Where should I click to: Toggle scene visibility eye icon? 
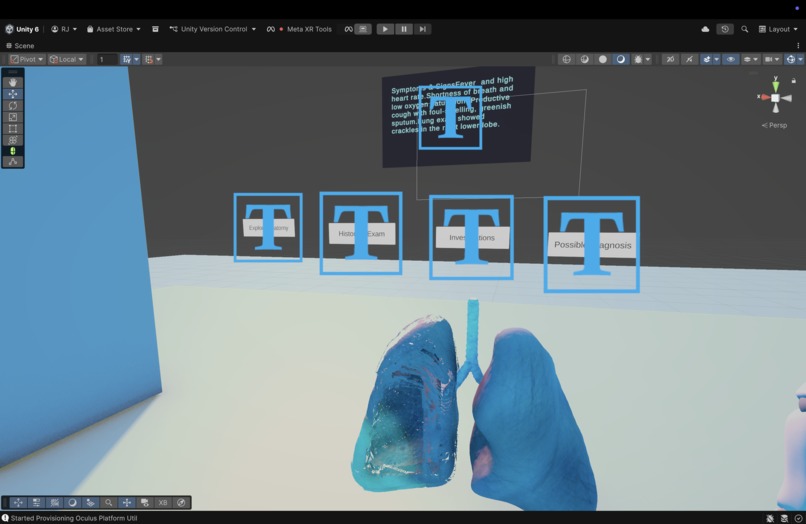pyautogui.click(x=730, y=59)
